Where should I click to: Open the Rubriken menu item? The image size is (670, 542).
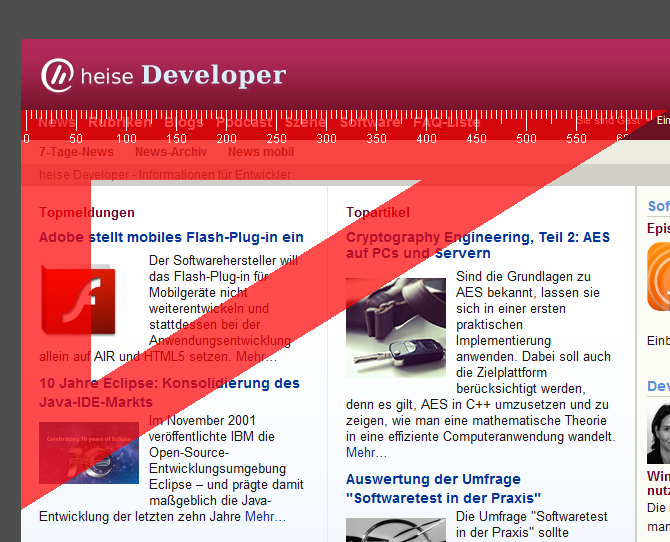click(x=120, y=122)
